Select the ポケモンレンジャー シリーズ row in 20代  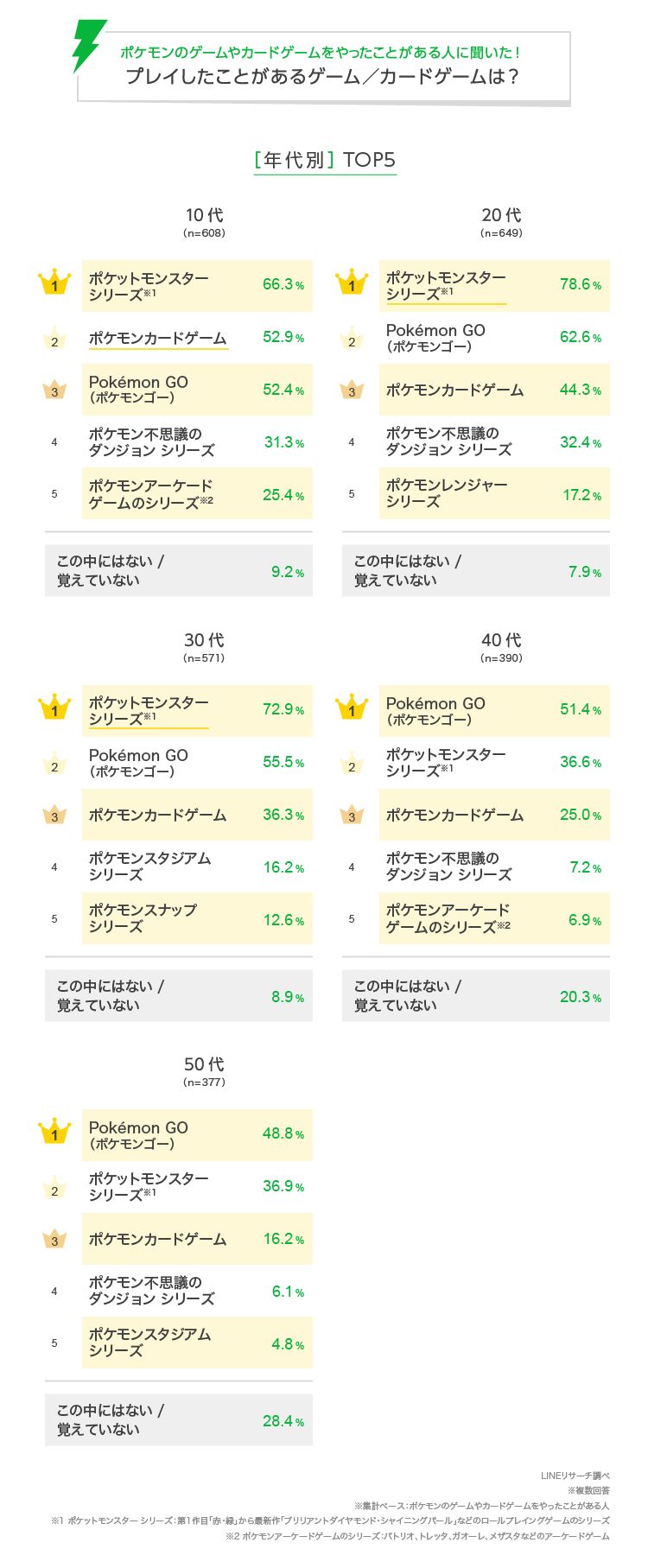pyautogui.click(x=494, y=494)
